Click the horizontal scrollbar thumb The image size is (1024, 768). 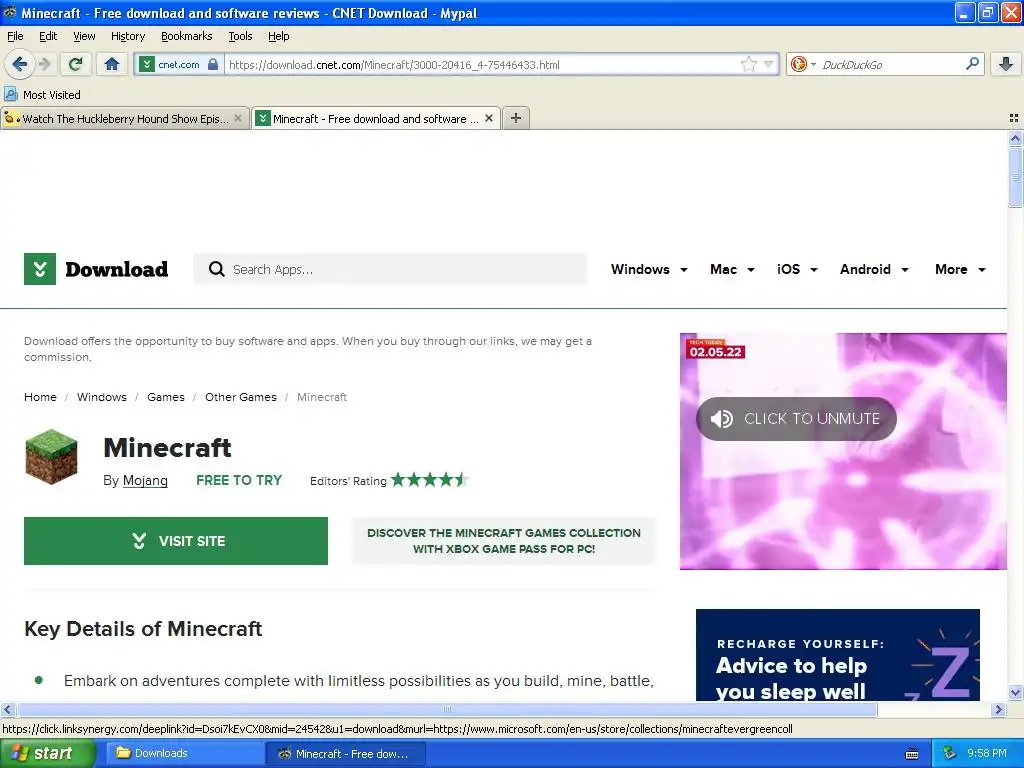(447, 709)
